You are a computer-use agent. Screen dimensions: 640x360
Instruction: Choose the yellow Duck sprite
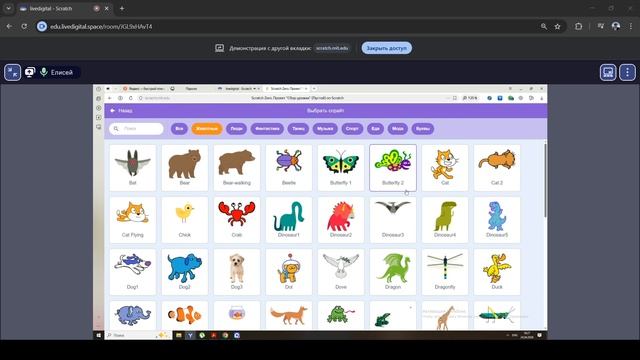[497, 272]
